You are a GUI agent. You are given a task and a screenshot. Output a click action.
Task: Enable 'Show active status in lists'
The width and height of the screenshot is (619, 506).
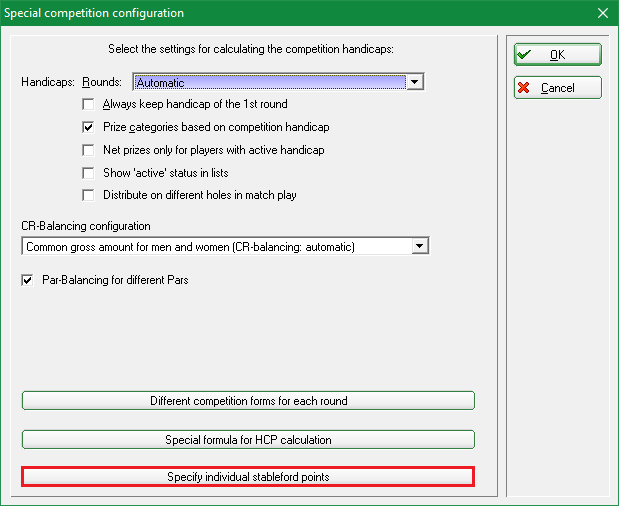point(89,173)
